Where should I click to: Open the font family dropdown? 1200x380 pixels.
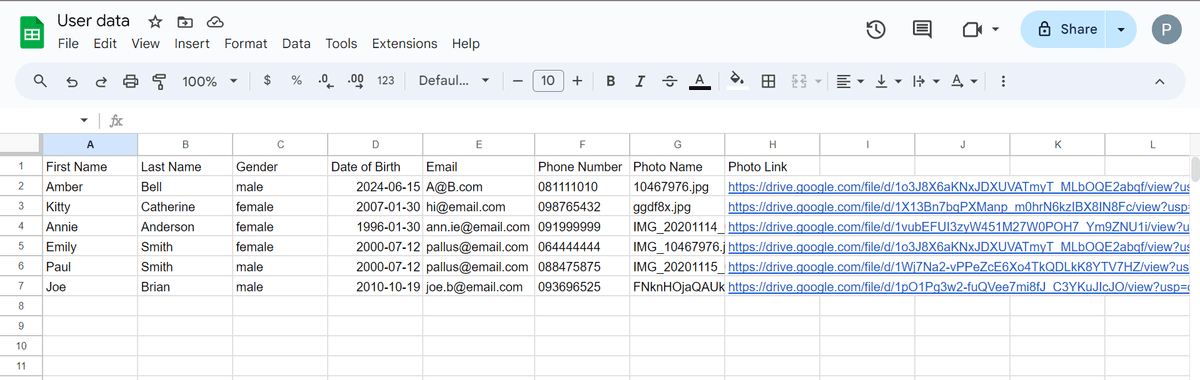454,81
